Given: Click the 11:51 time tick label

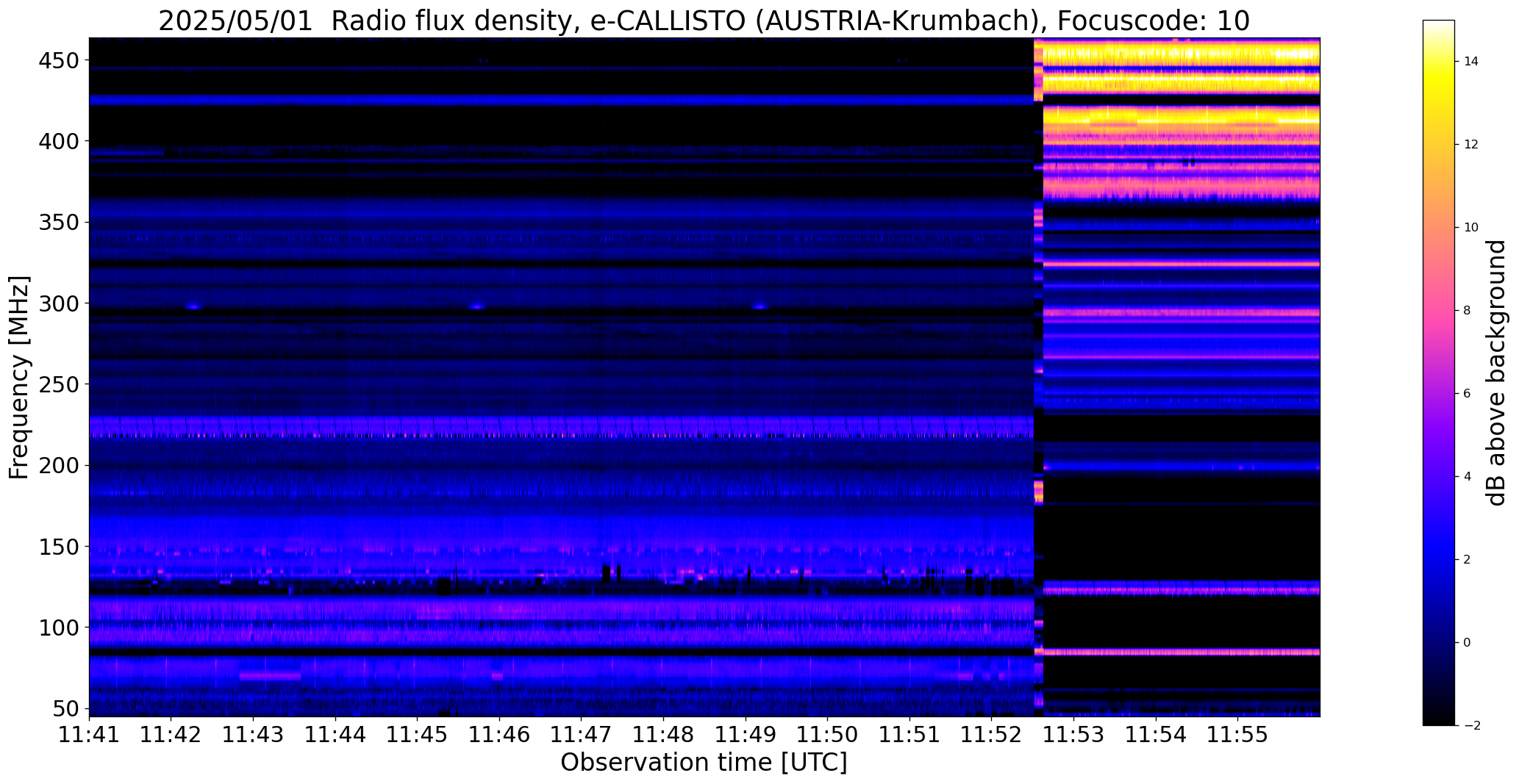Looking at the screenshot, I should (909, 734).
